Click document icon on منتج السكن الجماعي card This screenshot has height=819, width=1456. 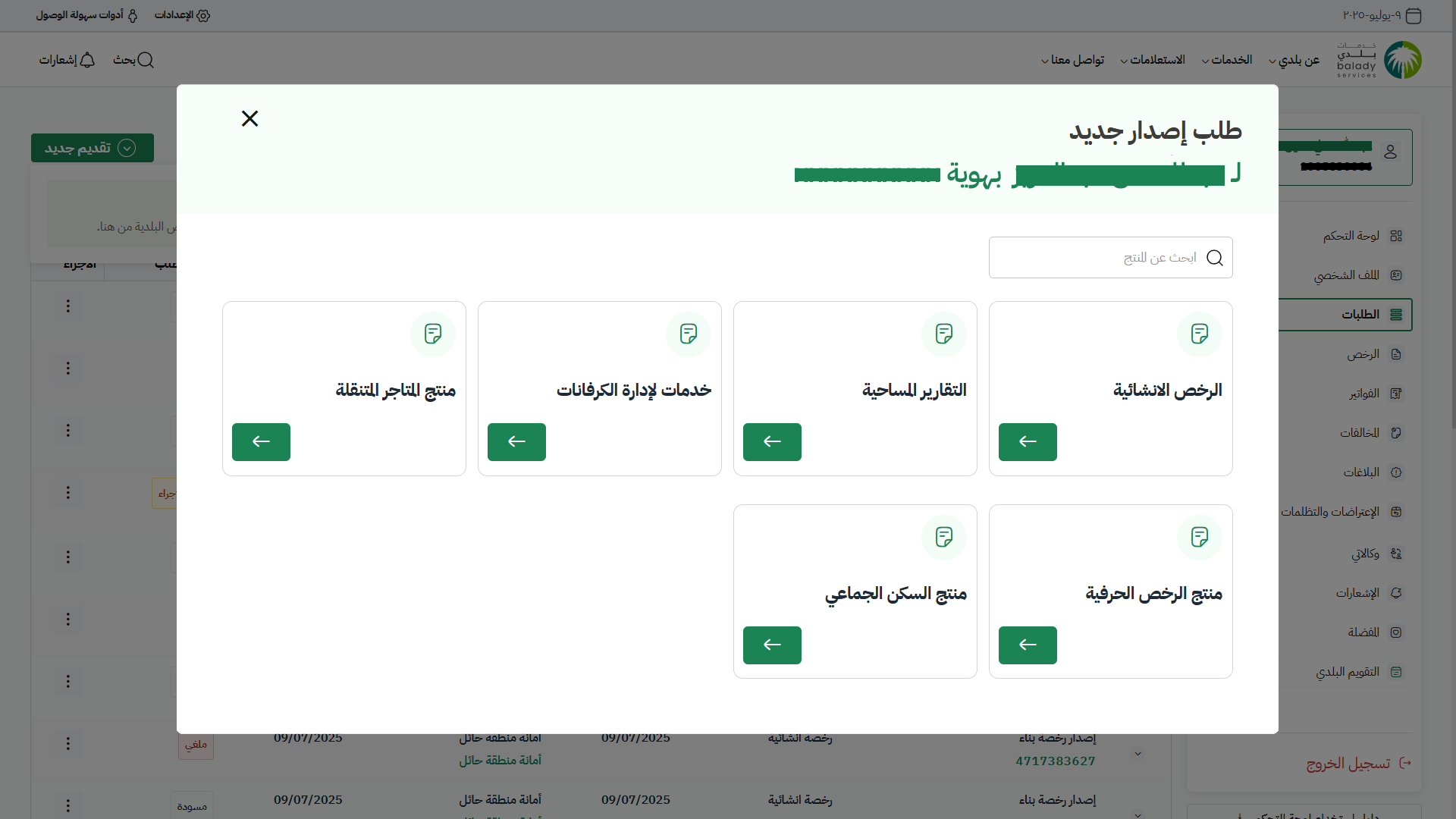point(943,537)
